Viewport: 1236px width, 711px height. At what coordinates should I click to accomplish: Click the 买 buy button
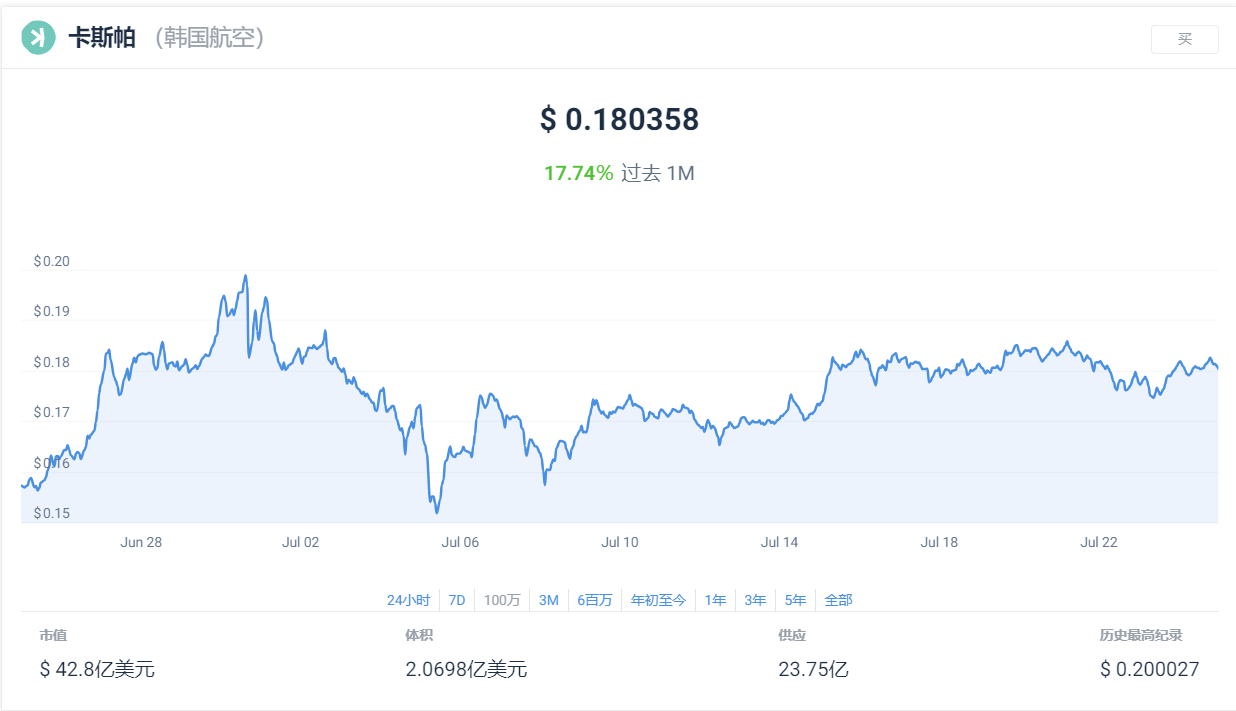(x=1184, y=39)
